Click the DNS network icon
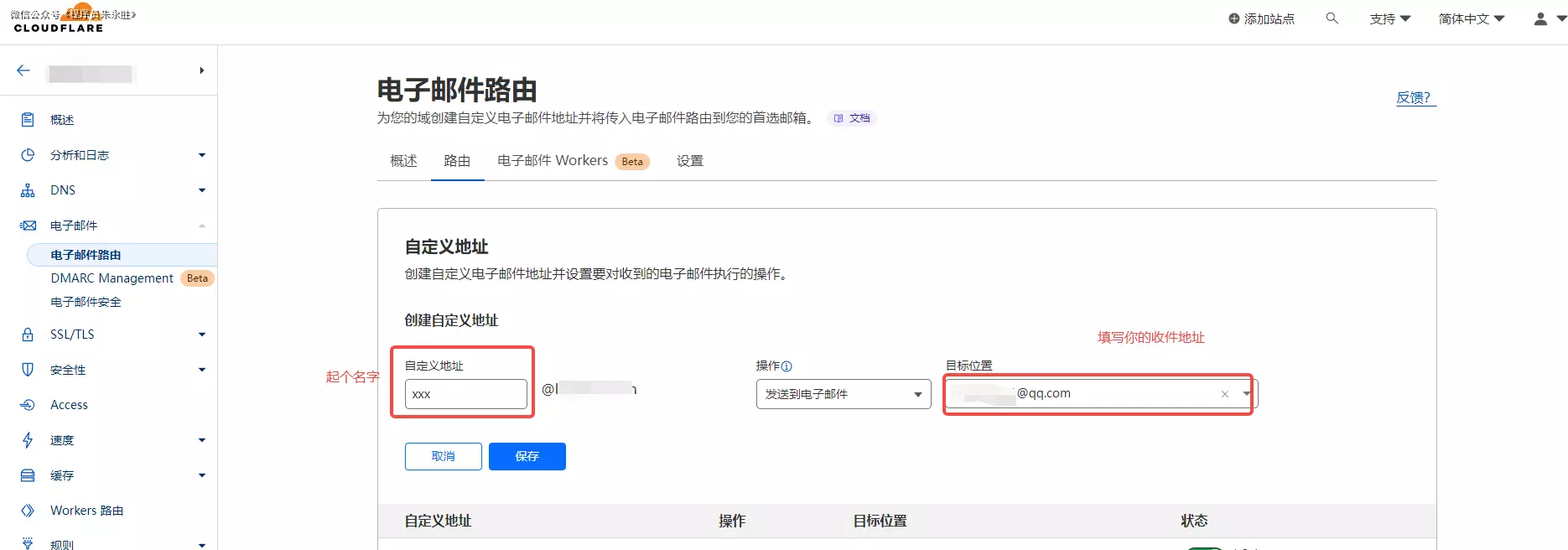Image resolution: width=1568 pixels, height=550 pixels. pos(28,190)
